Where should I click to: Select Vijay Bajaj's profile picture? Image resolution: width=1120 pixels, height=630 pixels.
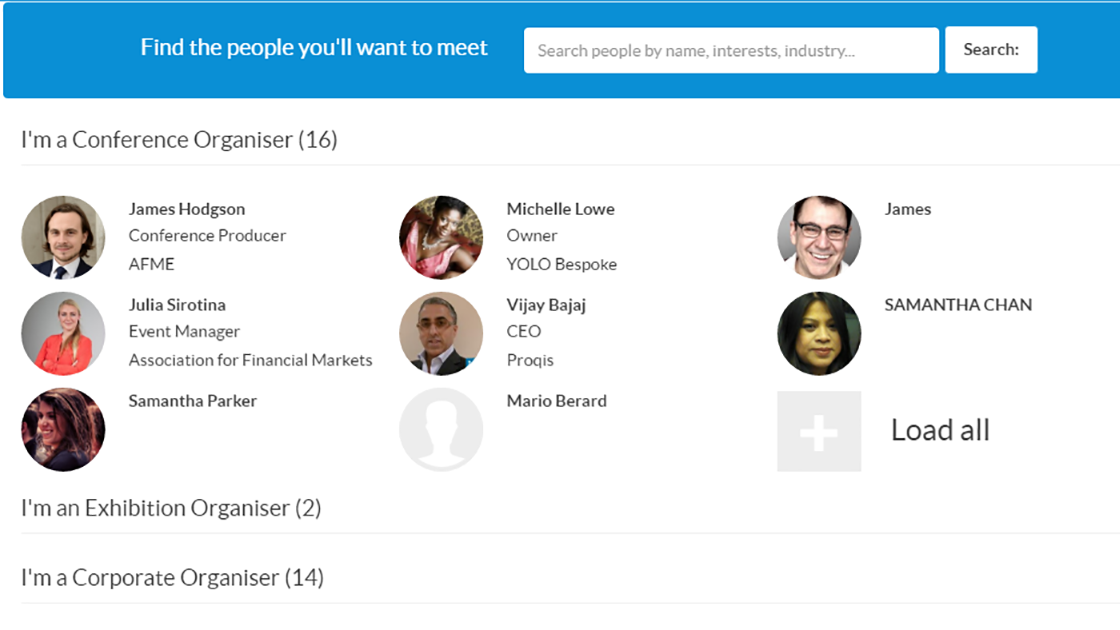441,334
